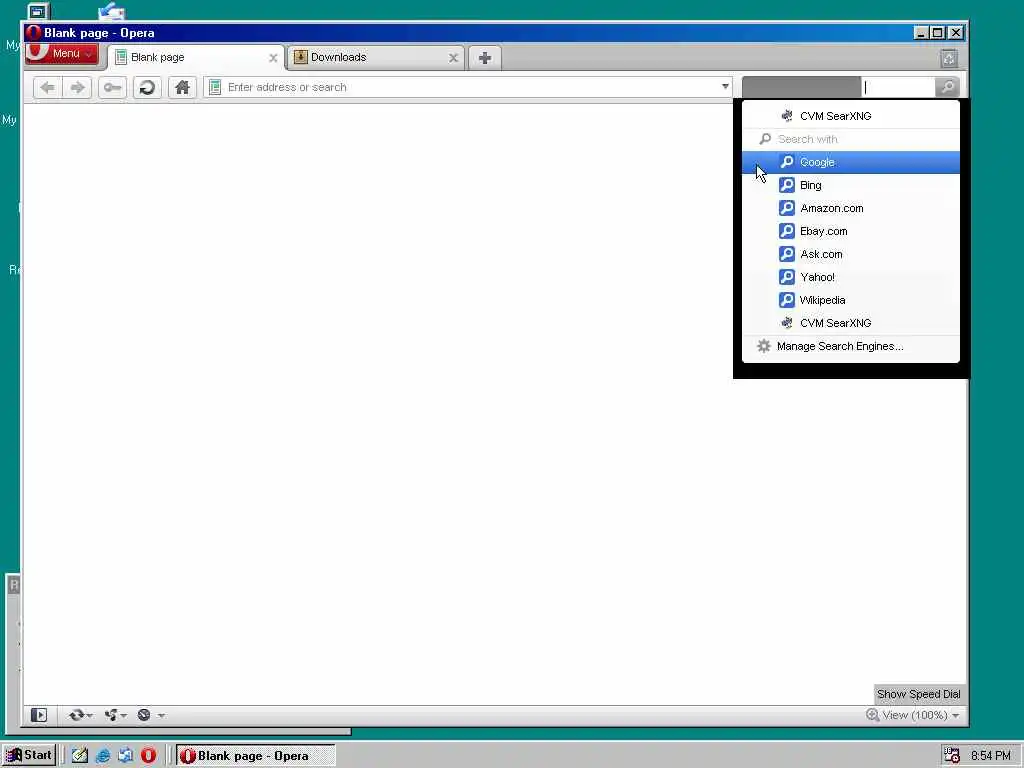Select bottom CVM SearXNG entry

(851, 323)
